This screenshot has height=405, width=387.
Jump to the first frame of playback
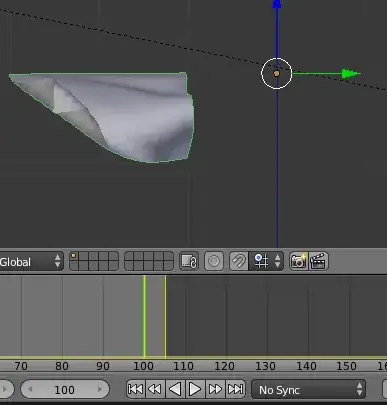click(x=136, y=389)
